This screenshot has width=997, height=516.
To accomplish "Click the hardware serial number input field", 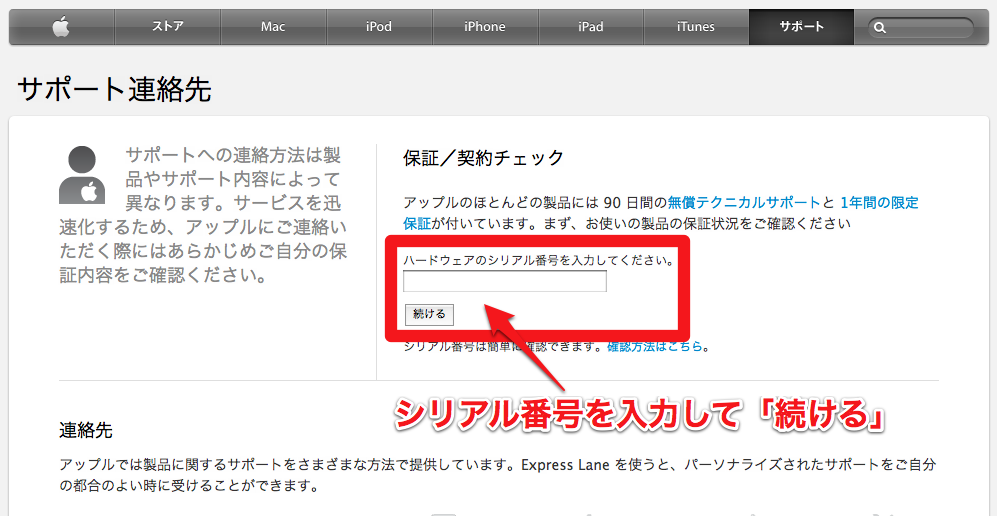I will (x=505, y=281).
